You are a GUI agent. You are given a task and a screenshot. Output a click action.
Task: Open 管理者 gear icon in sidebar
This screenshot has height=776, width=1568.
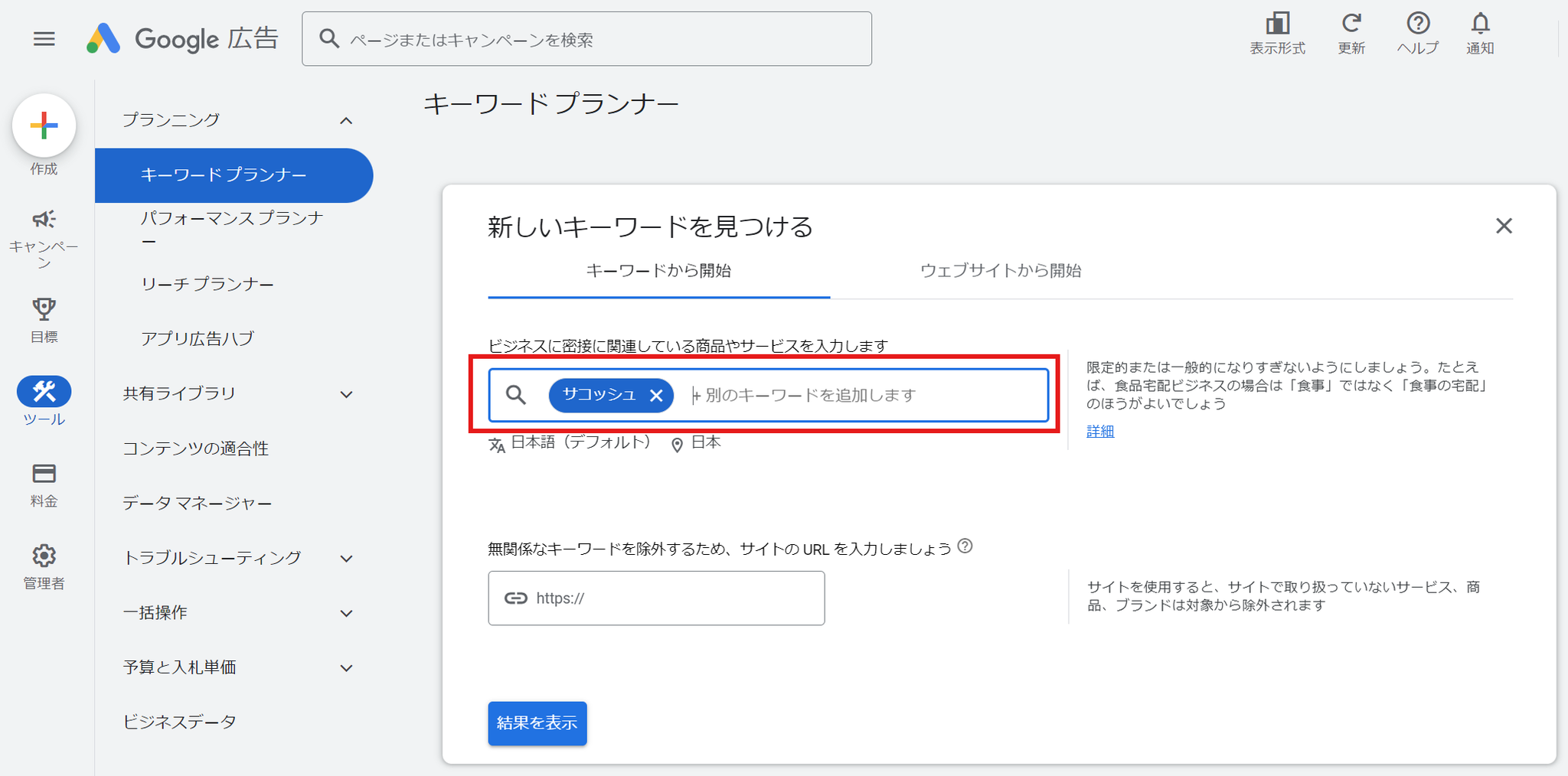(44, 556)
